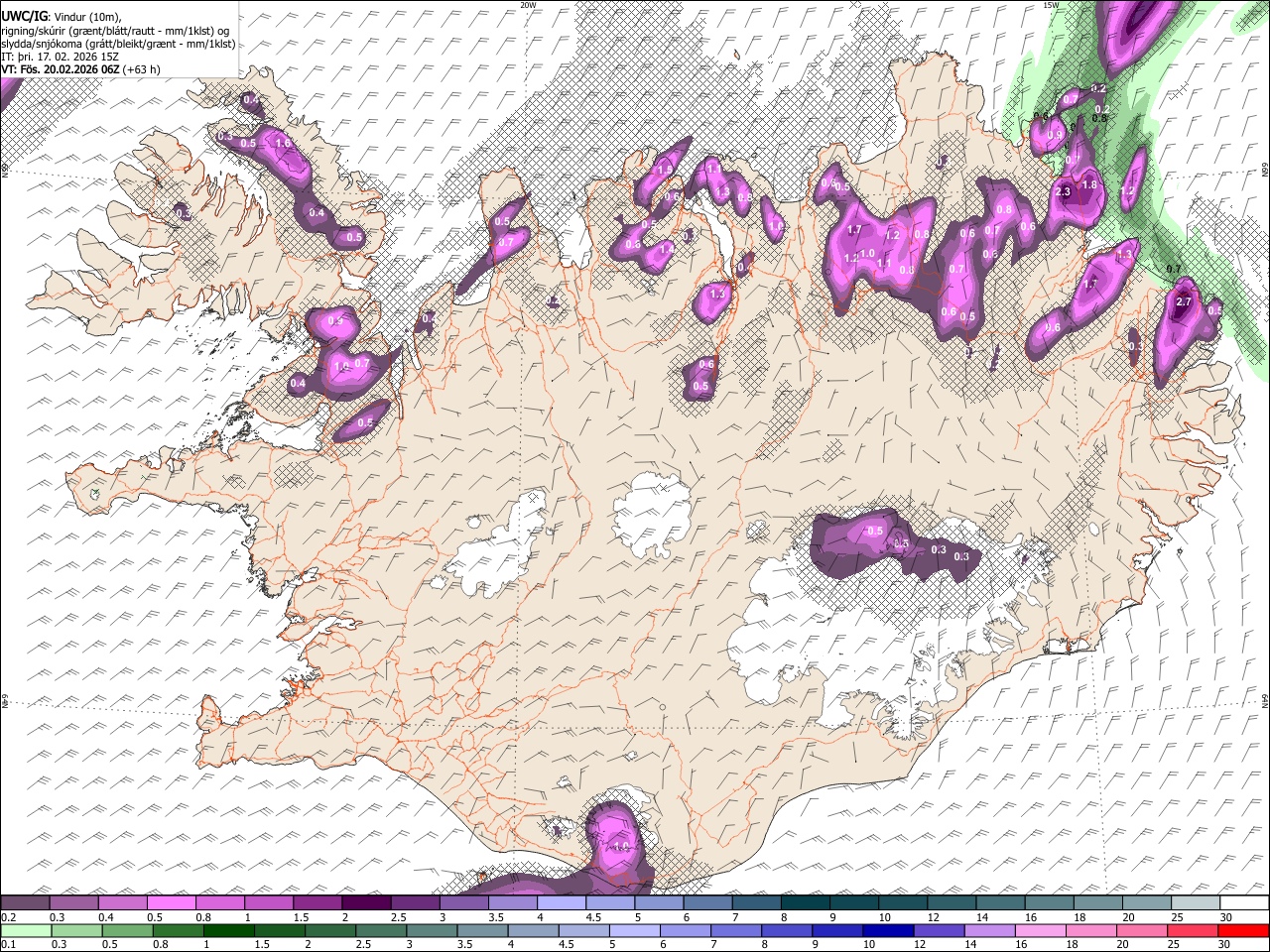
Task: Click the darkest purple swatch at 2 on snow scale
Action: point(367,902)
